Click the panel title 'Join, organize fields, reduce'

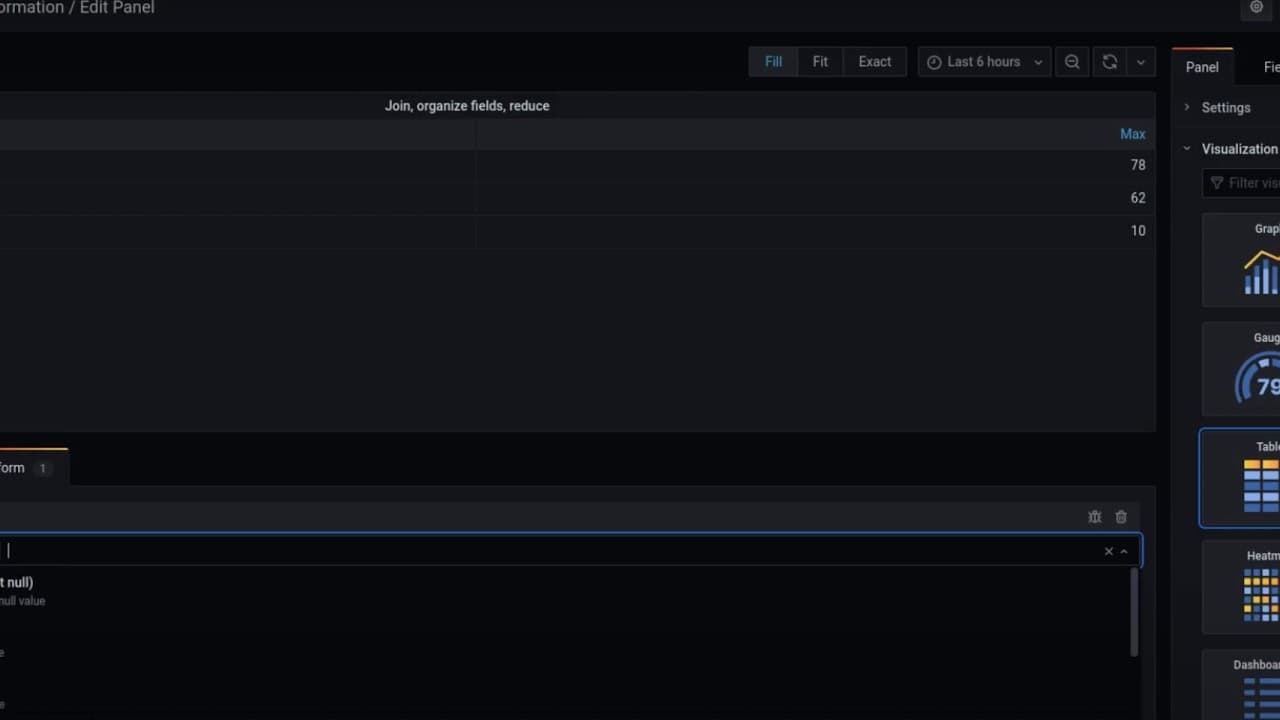[467, 106]
